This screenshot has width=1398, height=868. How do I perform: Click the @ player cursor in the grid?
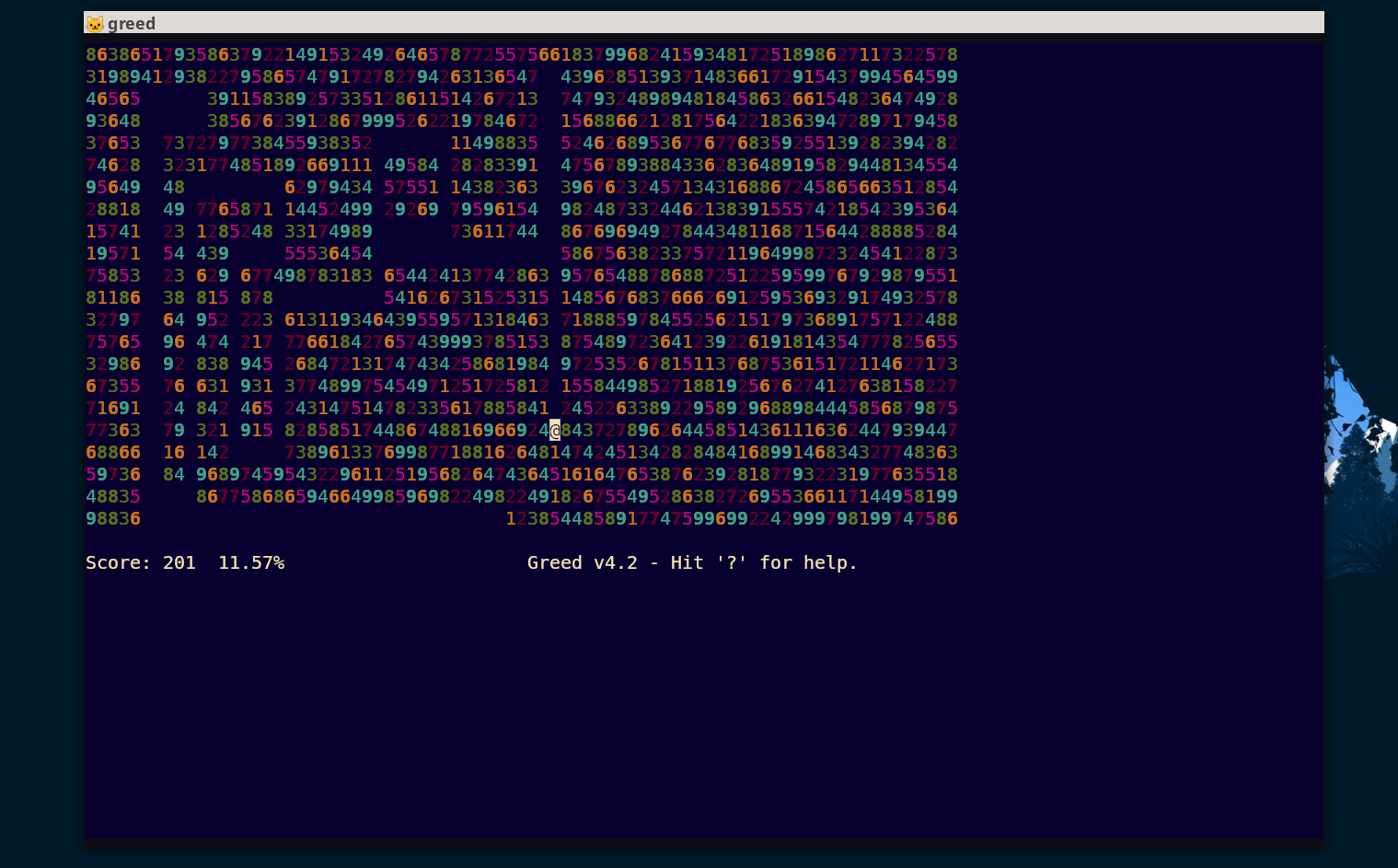(x=555, y=430)
